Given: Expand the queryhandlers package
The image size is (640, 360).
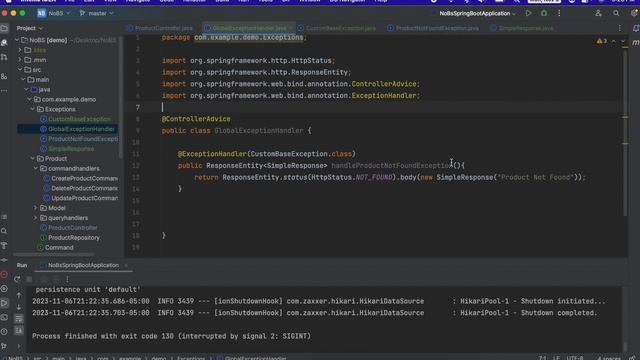Looking at the screenshot, I should [36, 218].
